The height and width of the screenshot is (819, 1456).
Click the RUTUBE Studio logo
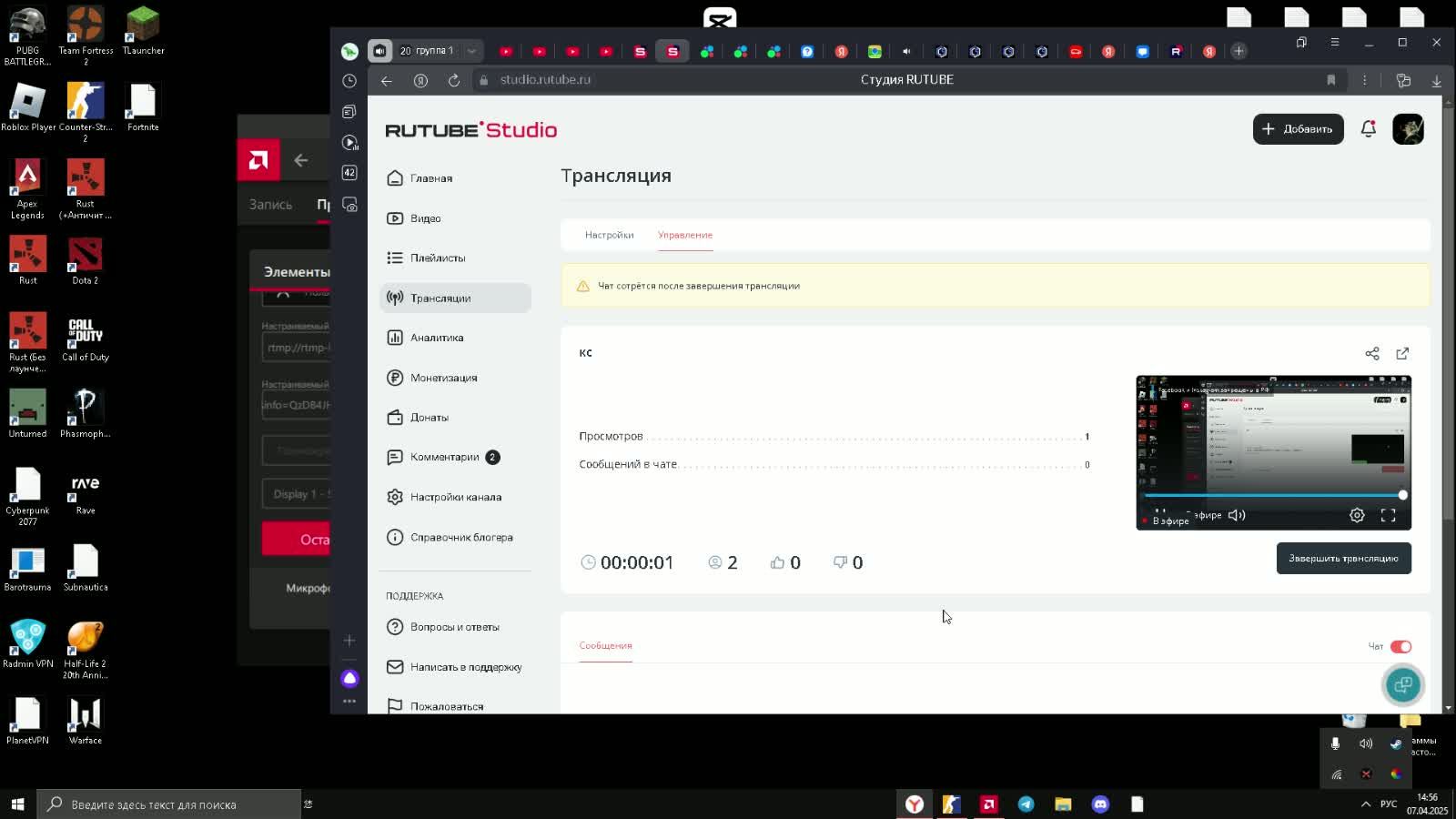[470, 130]
